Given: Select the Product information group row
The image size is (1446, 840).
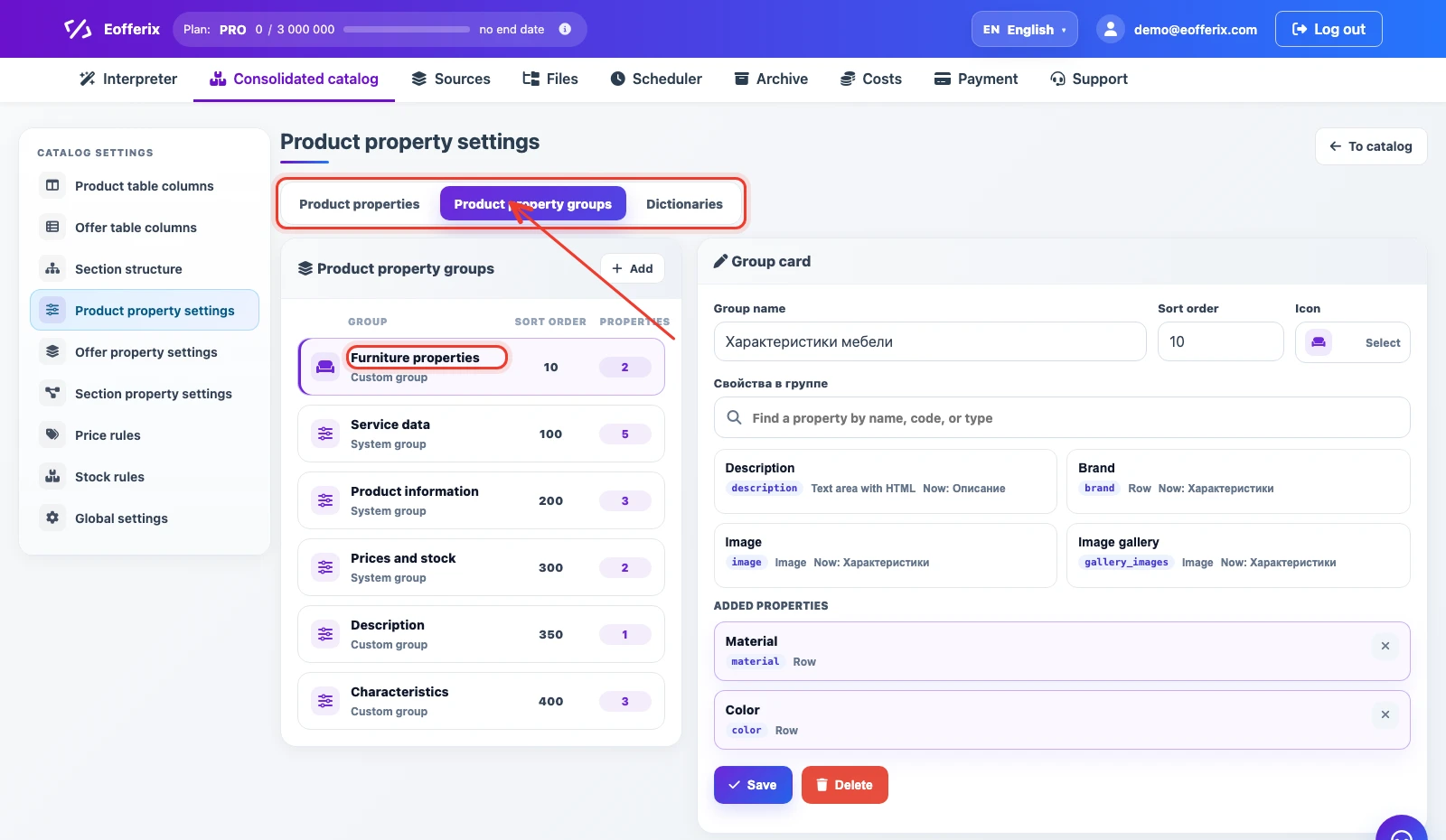Looking at the screenshot, I should point(481,500).
